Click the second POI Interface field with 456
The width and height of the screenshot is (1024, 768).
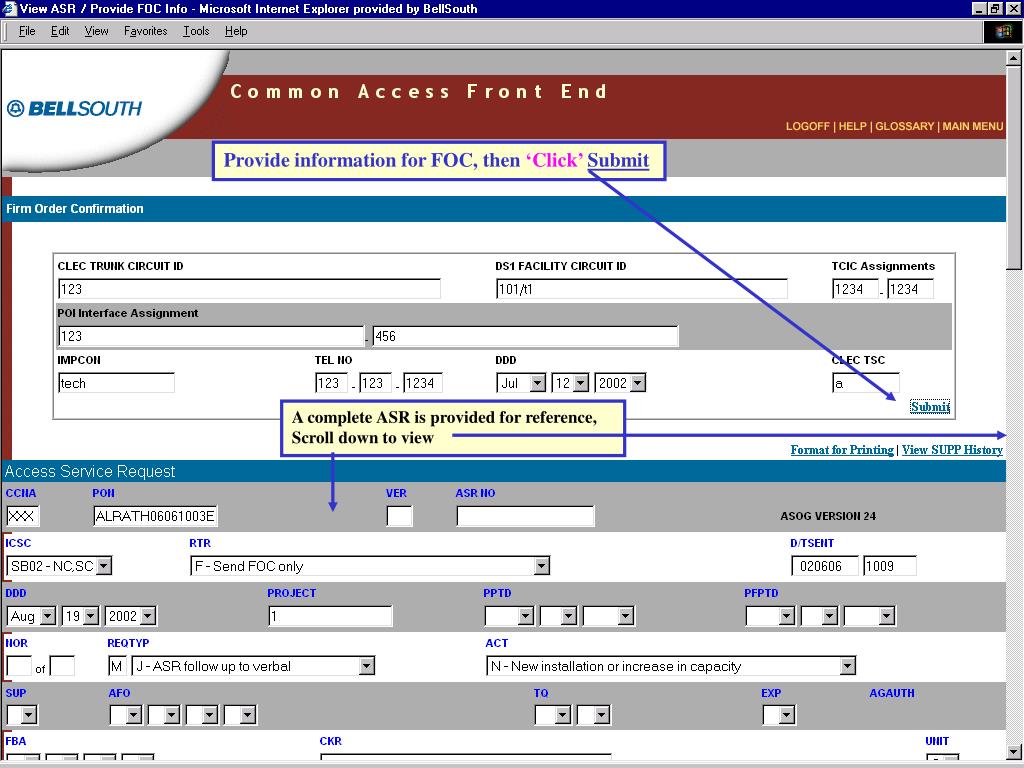(x=525, y=336)
